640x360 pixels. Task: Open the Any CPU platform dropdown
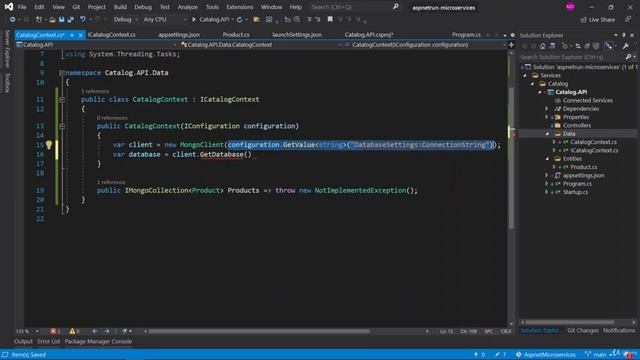pyautogui.click(x=164, y=20)
